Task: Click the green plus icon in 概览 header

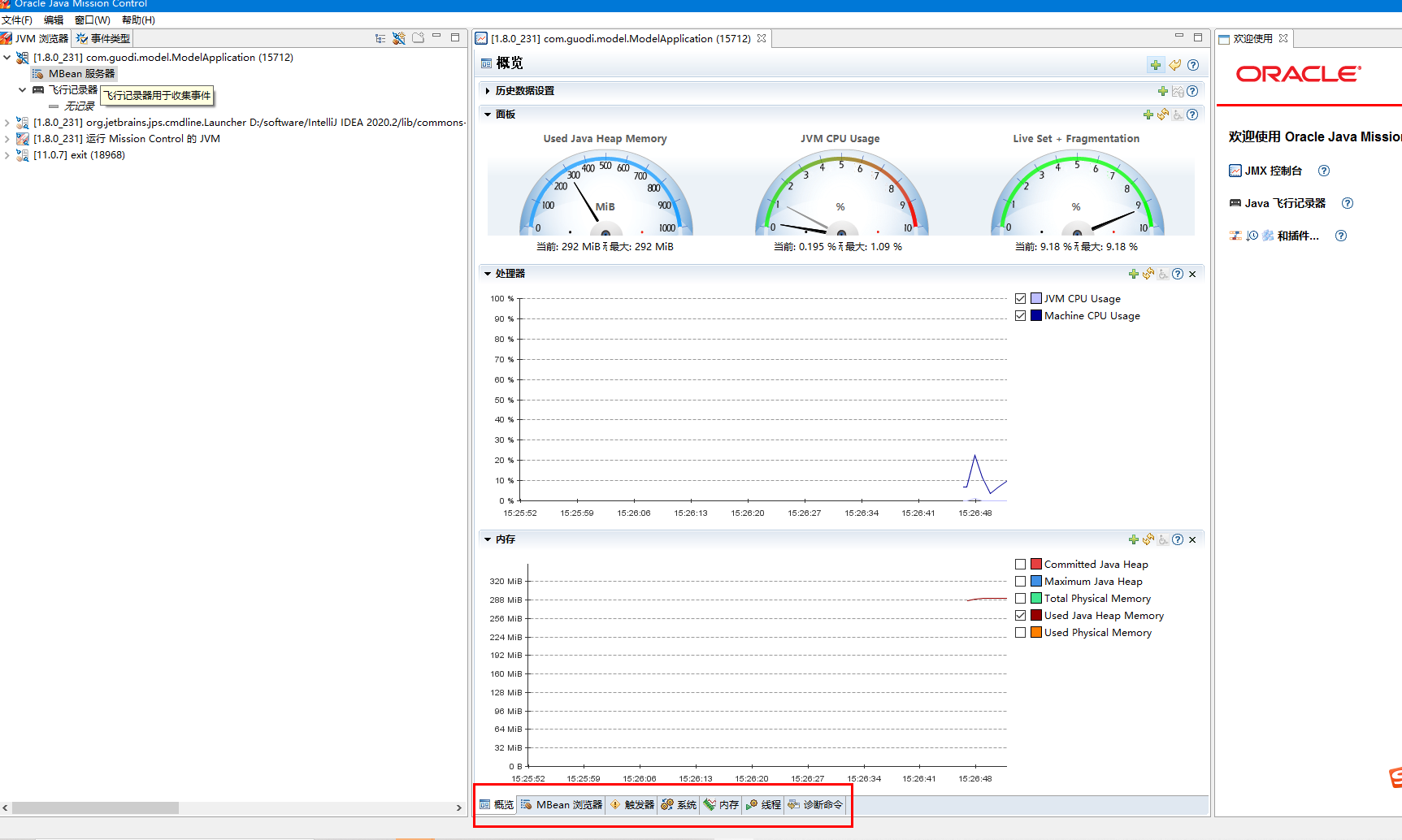Action: coord(1156,65)
